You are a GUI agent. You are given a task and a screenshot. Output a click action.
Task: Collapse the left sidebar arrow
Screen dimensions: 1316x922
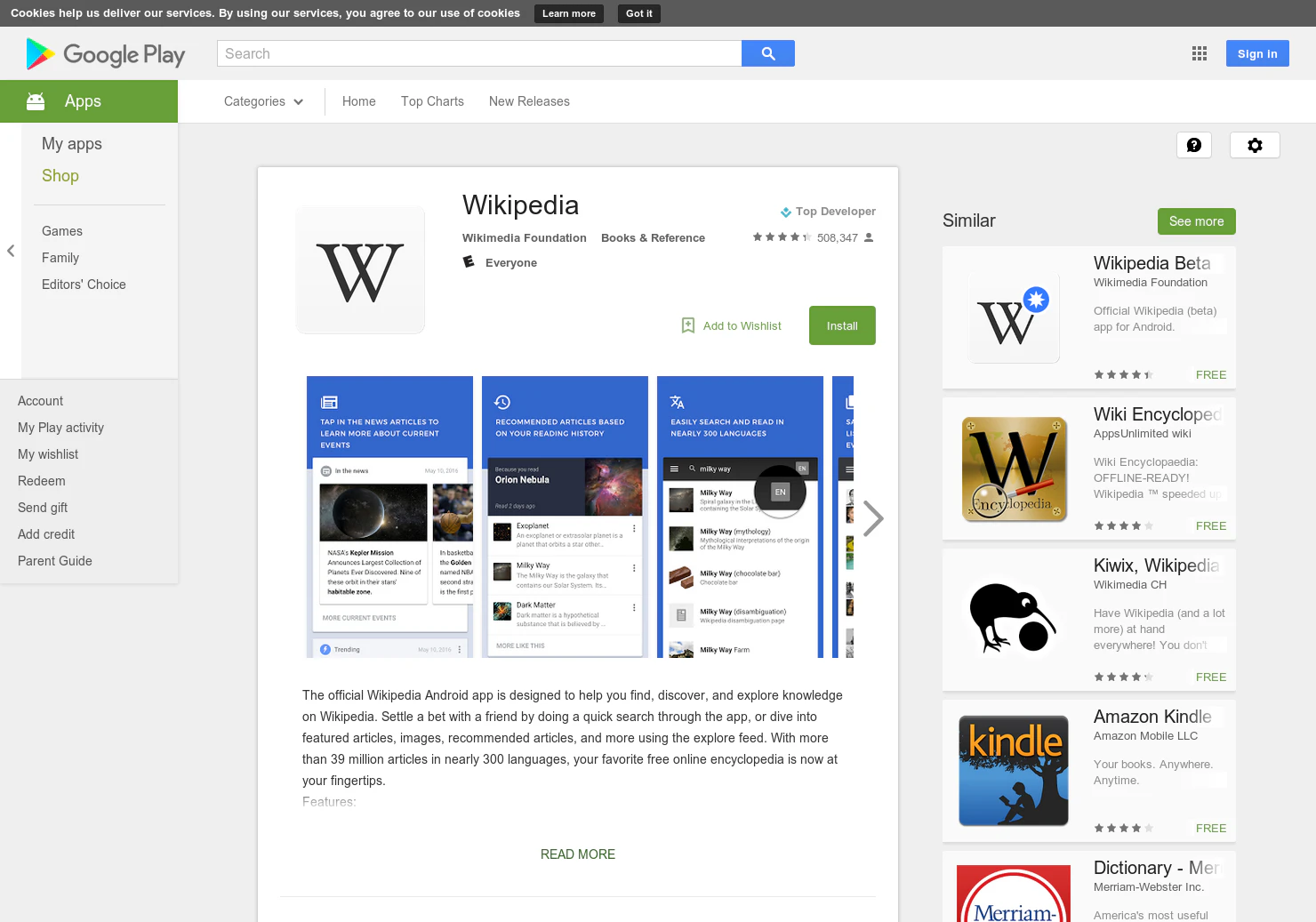click(11, 251)
